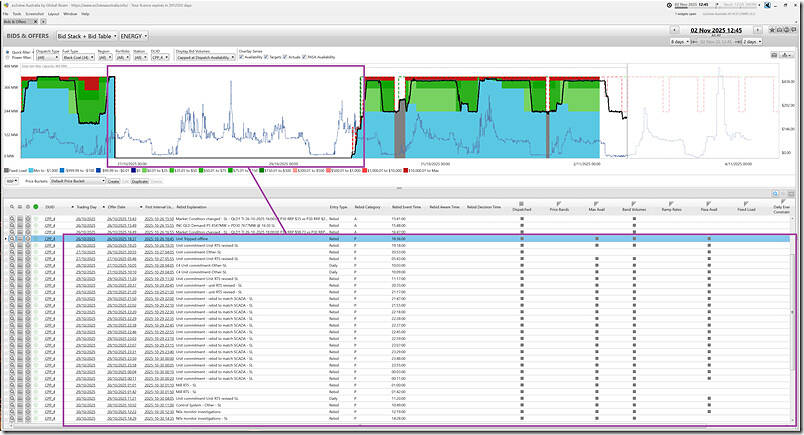Open the Dispatch Type filter dropdown
This screenshot has height=435, width=804.
click(48, 57)
